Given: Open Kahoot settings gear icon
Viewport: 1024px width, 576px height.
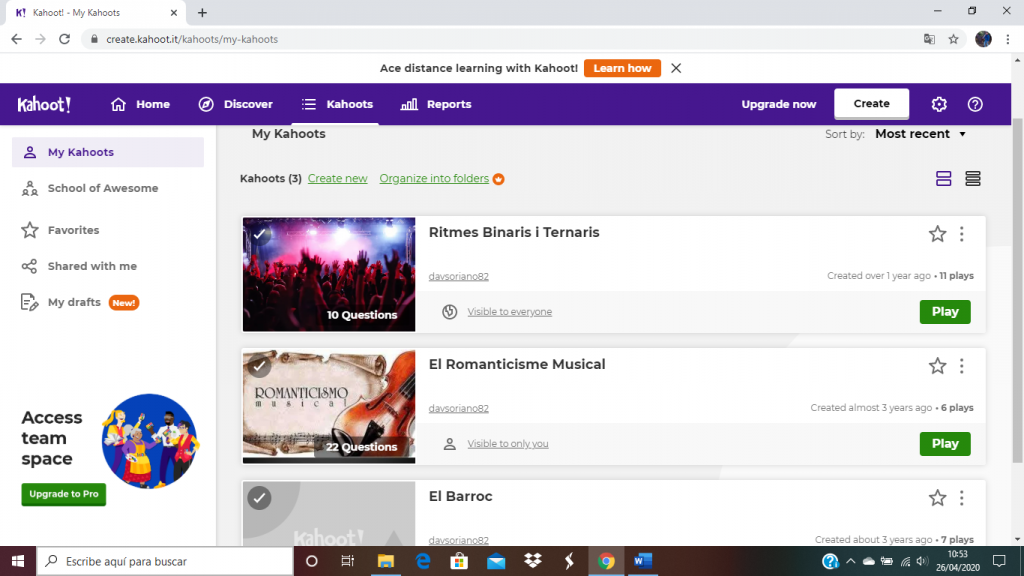Looking at the screenshot, I should pyautogui.click(x=938, y=104).
